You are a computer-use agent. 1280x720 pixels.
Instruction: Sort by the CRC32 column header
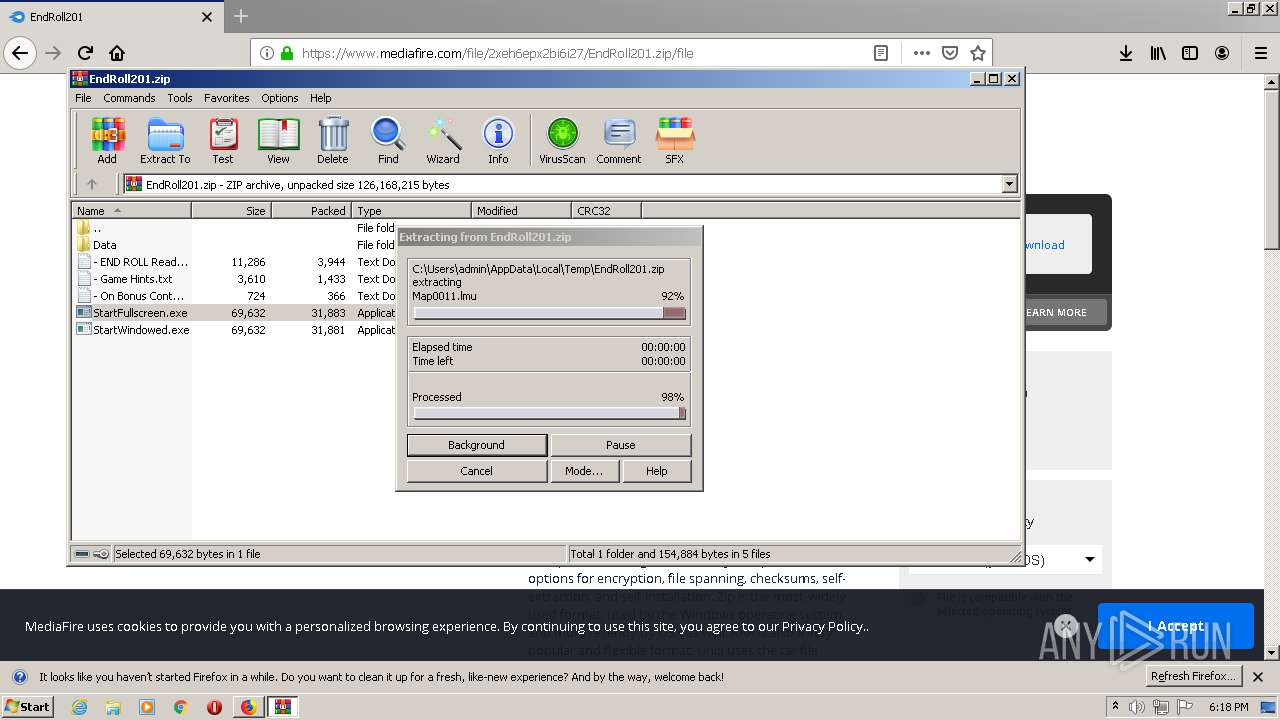click(x=606, y=210)
